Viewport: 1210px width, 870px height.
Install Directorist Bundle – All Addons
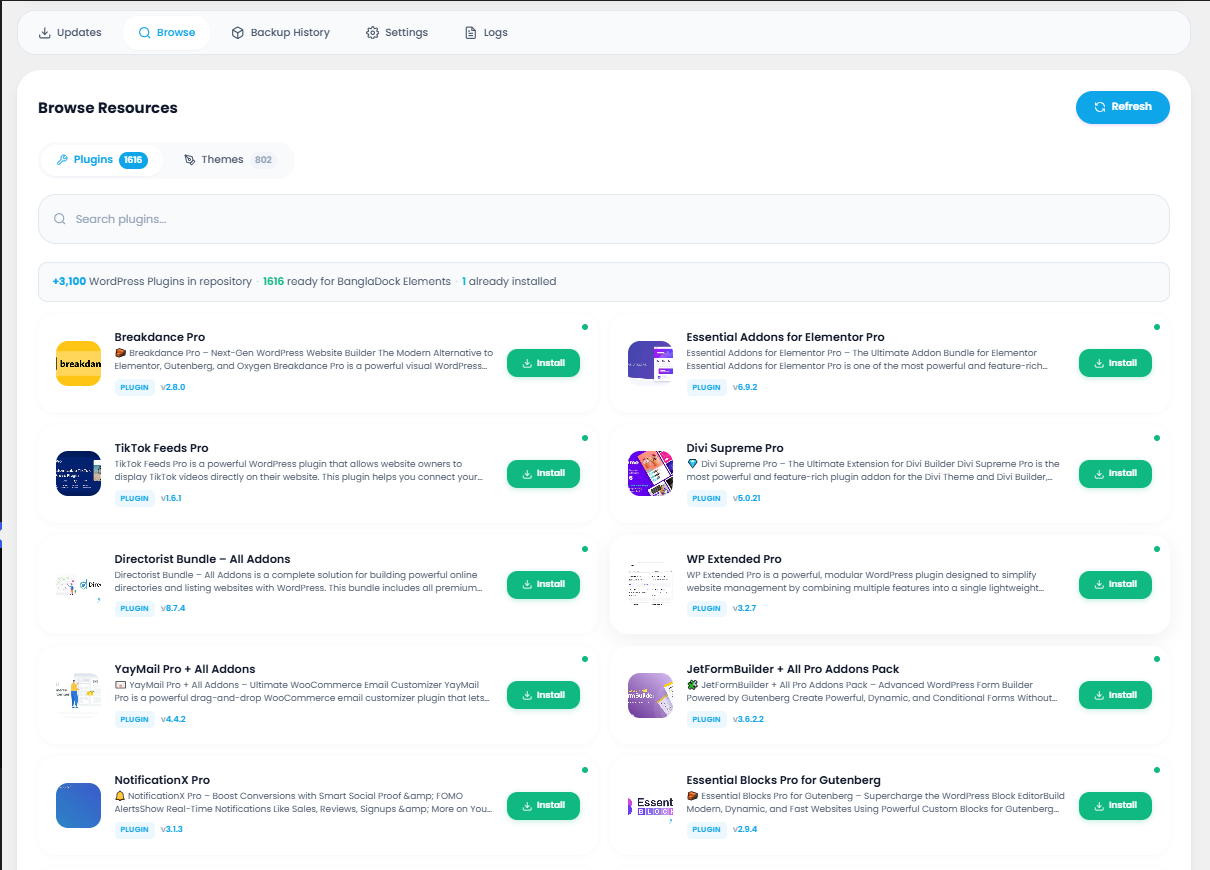543,584
